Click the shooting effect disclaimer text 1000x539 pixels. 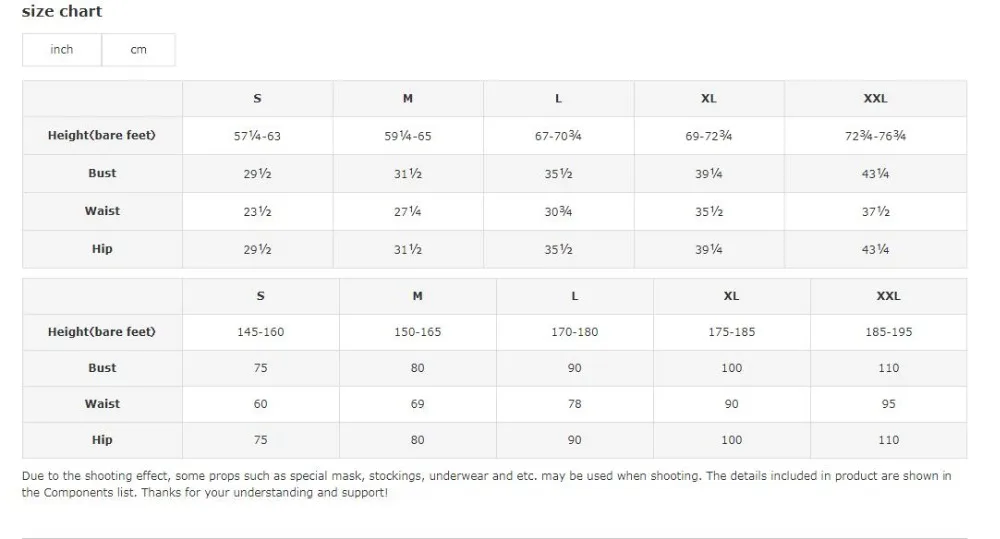[x=487, y=484]
